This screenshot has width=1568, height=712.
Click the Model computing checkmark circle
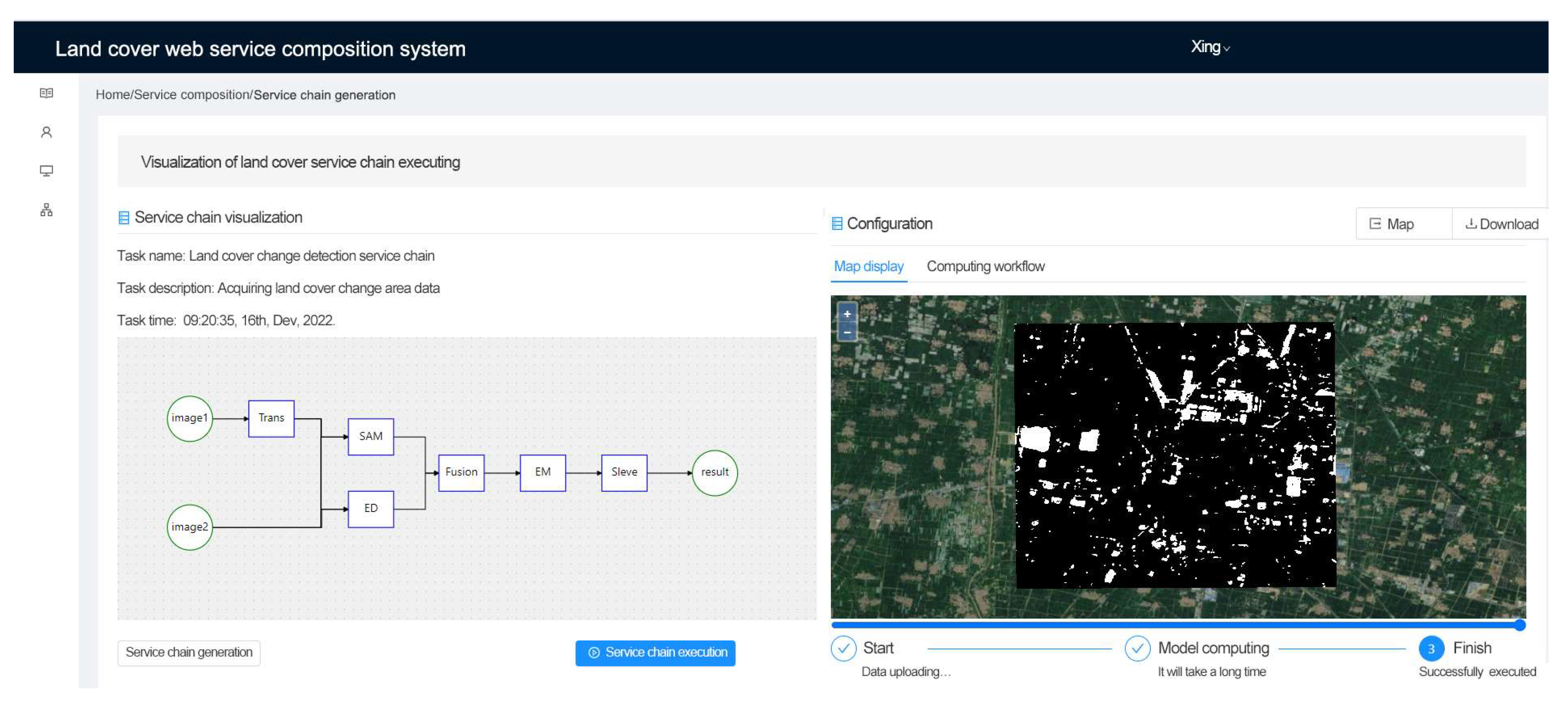[x=1137, y=648]
